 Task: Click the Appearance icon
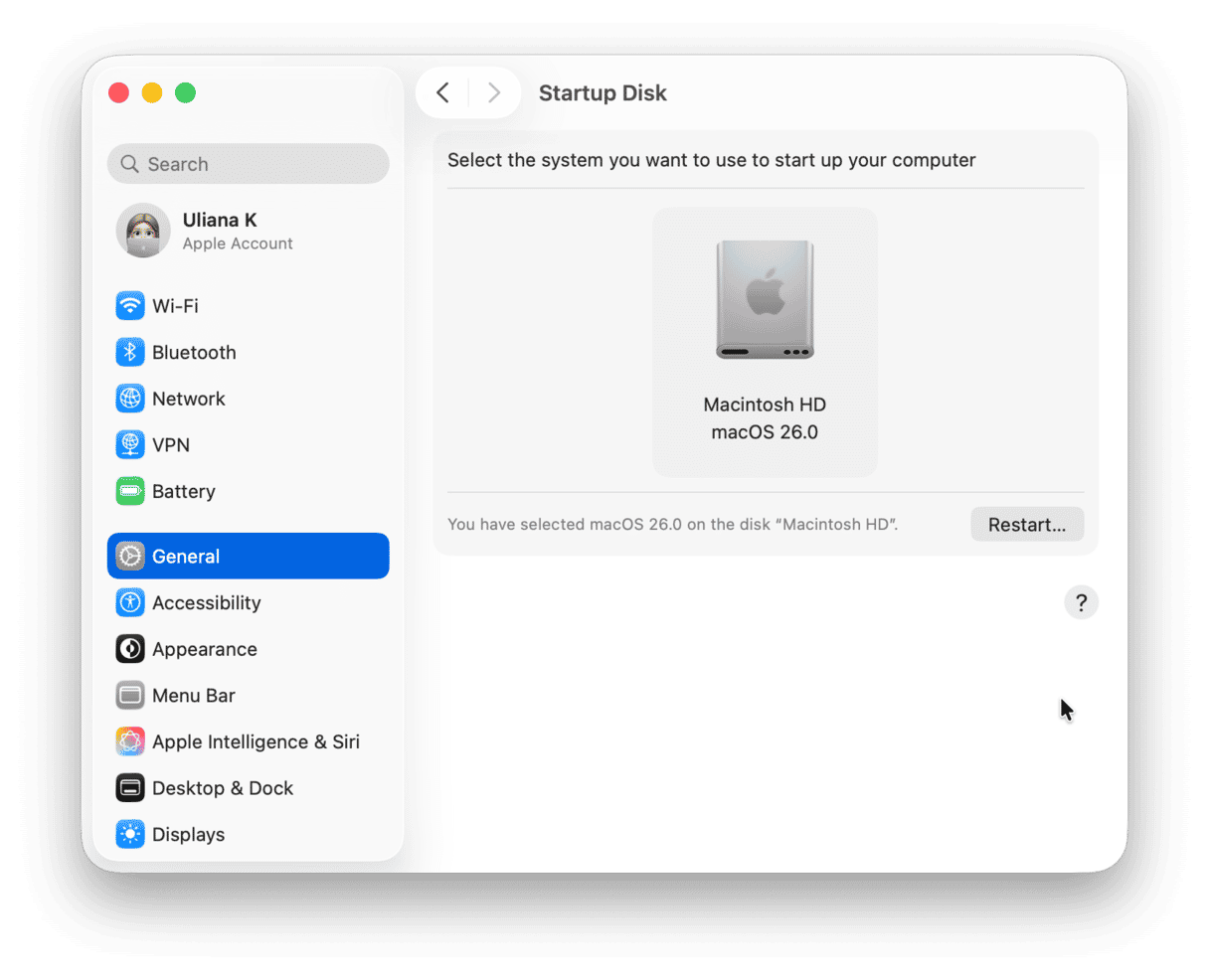[130, 649]
